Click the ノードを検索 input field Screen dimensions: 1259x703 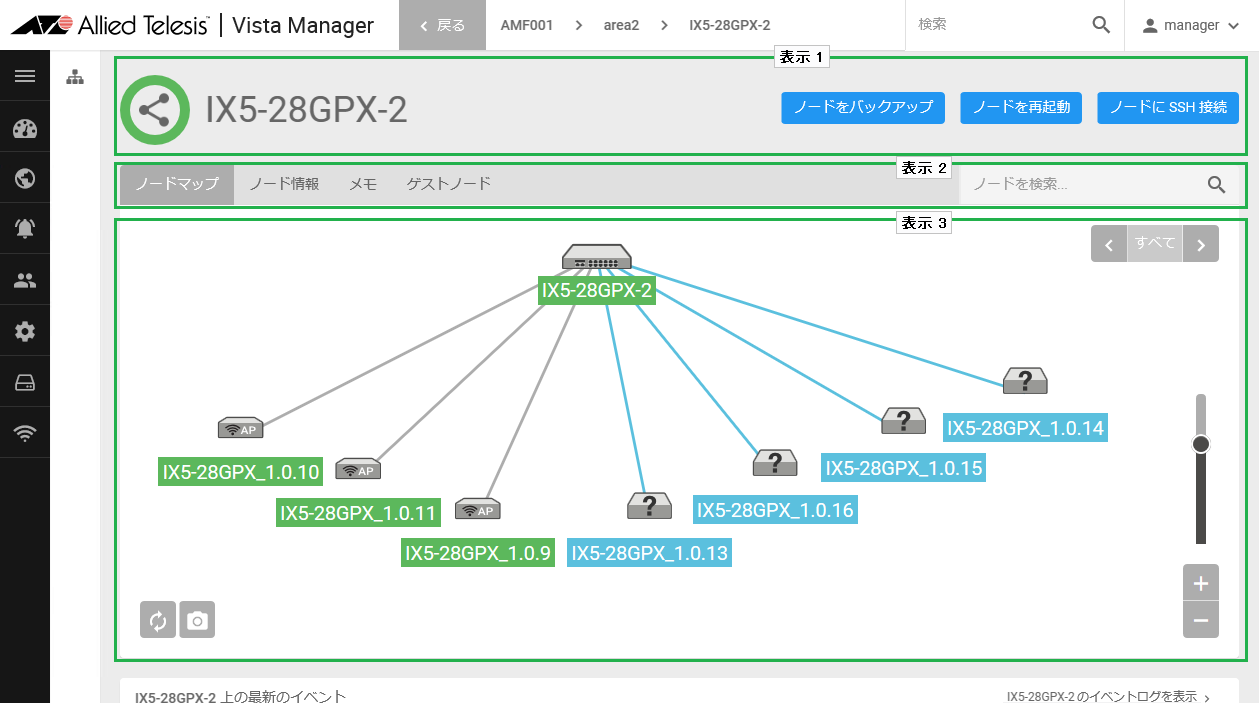point(1082,184)
